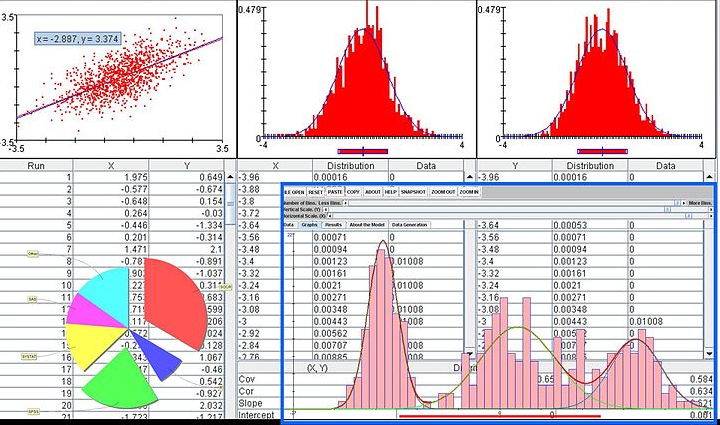Click scroll-up arrow of X Distribution table
720x425 pixels.
(469, 177)
